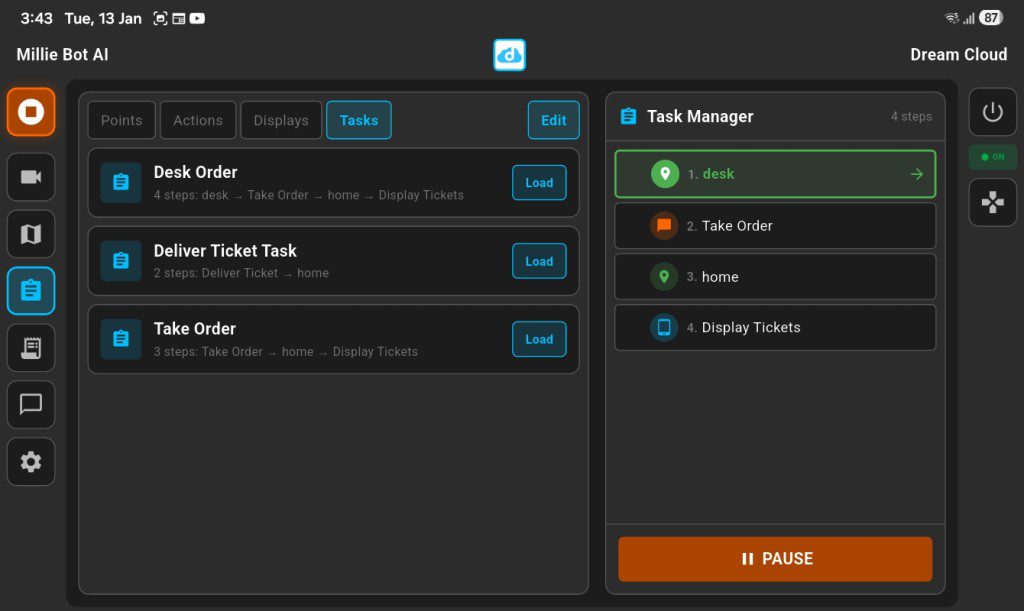Screen dimensions: 1024x611
Task: Select step 2 Take Order
Action: point(775,226)
